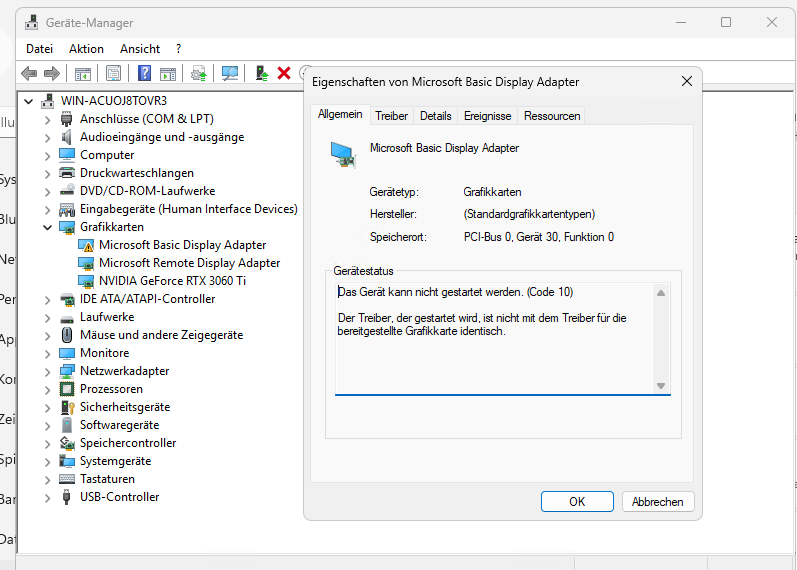Click the 'PCI-Bus 0, Gerät 30, Funktion 0' value
The image size is (797, 570).
539,237
